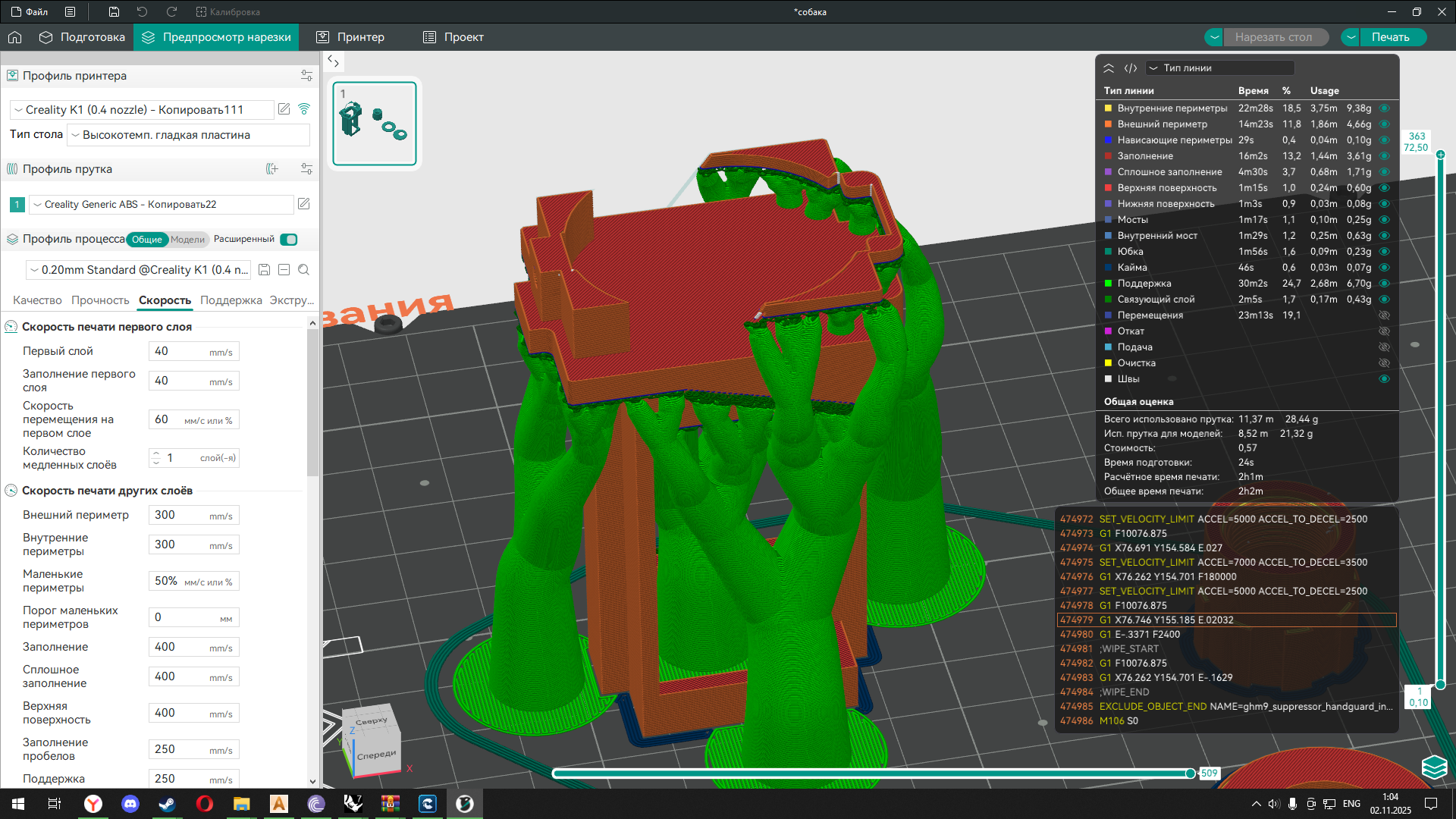Edit the Creality K1 printer preset
The width and height of the screenshot is (1456, 819).
tap(284, 109)
